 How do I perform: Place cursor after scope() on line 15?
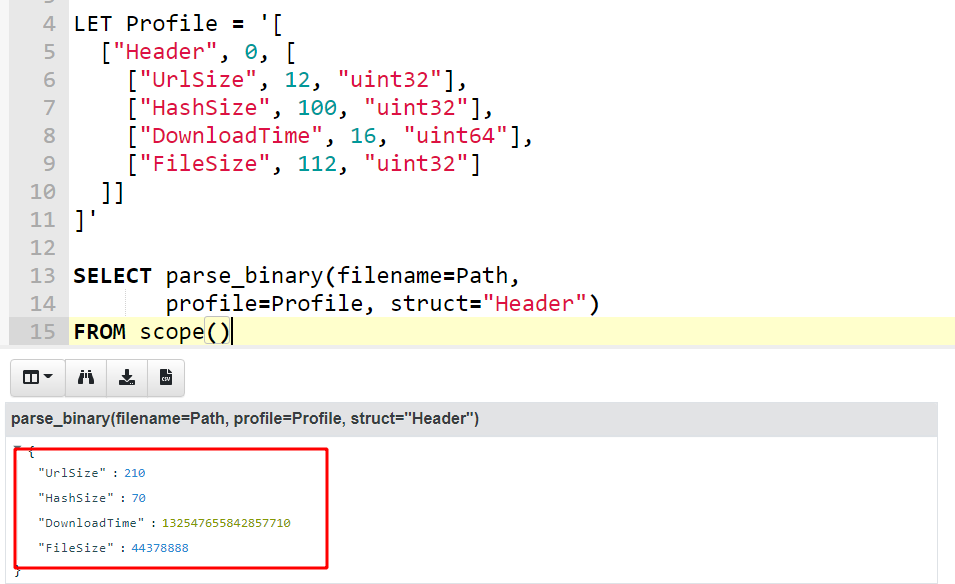pyautogui.click(x=232, y=332)
